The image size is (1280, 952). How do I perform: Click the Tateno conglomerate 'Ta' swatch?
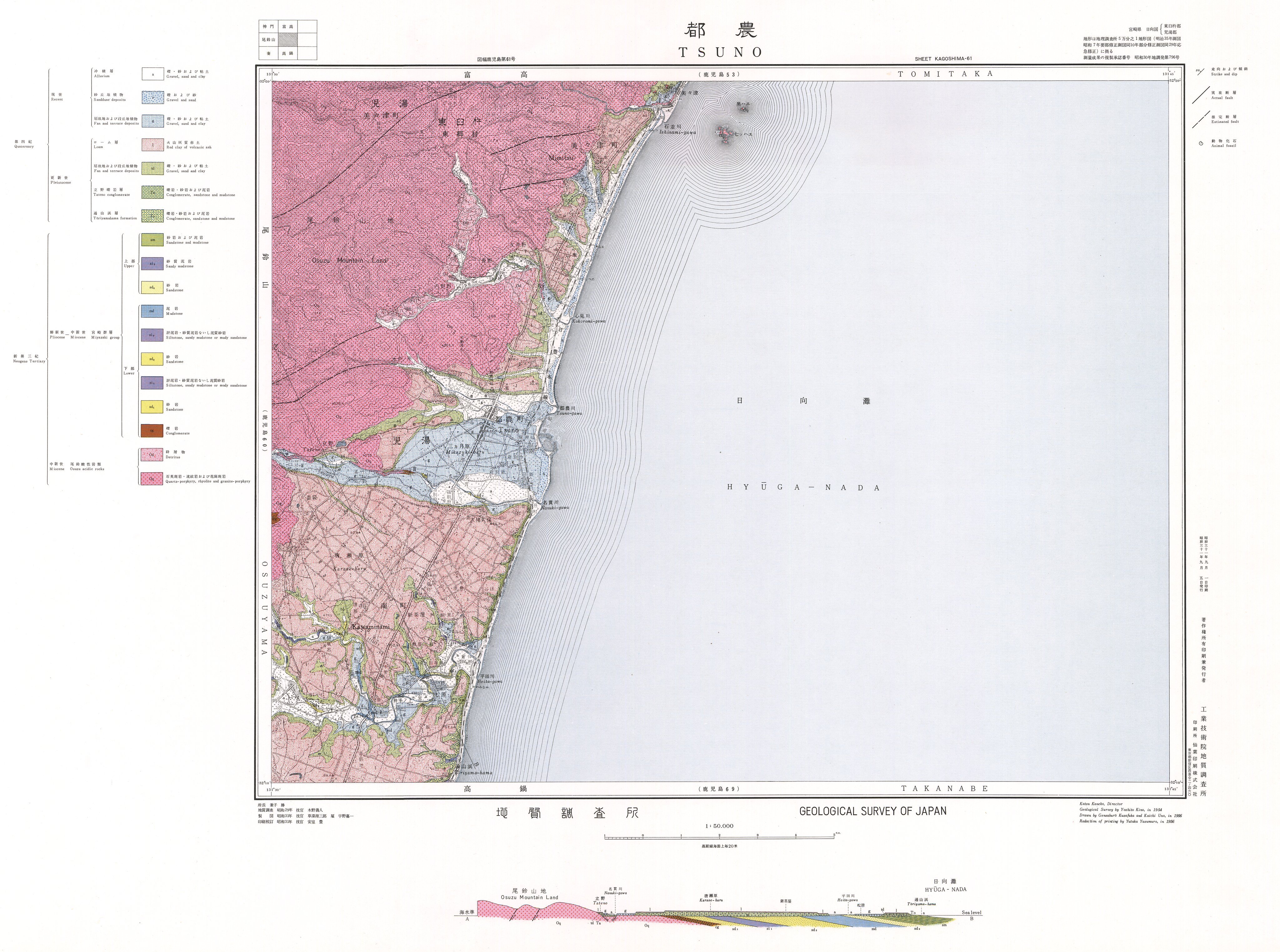click(x=153, y=192)
